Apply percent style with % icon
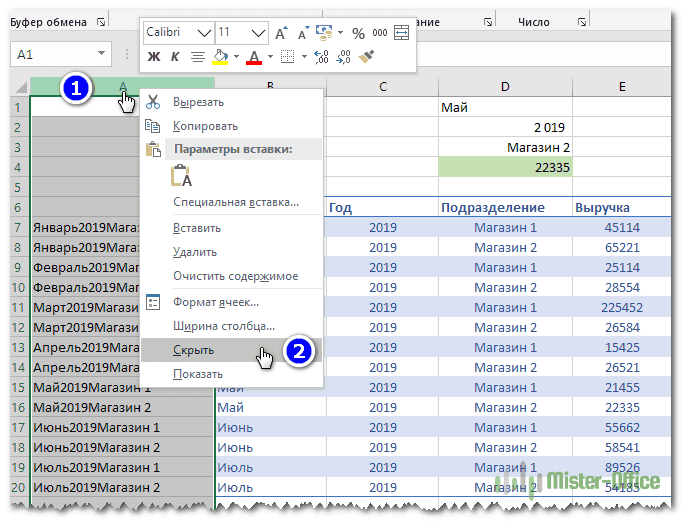Image resolution: width=682 pixels, height=527 pixels. click(x=358, y=33)
